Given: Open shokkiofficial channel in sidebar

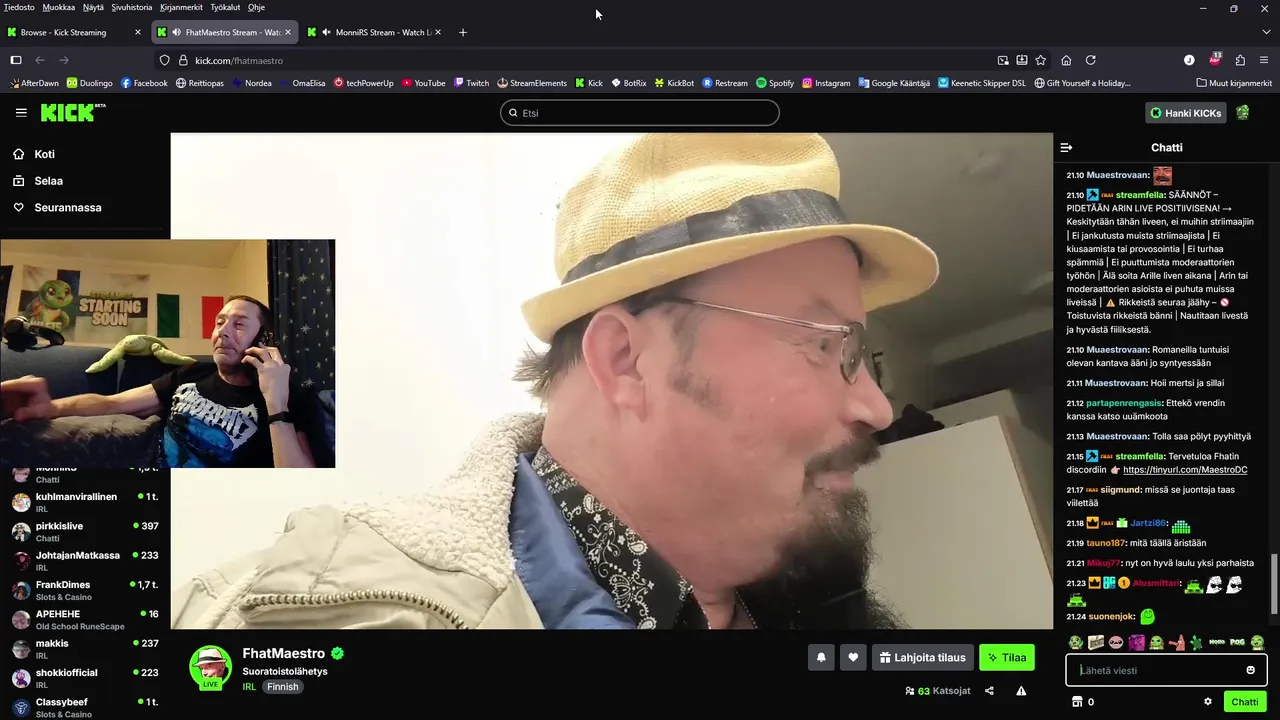Looking at the screenshot, I should [x=85, y=678].
